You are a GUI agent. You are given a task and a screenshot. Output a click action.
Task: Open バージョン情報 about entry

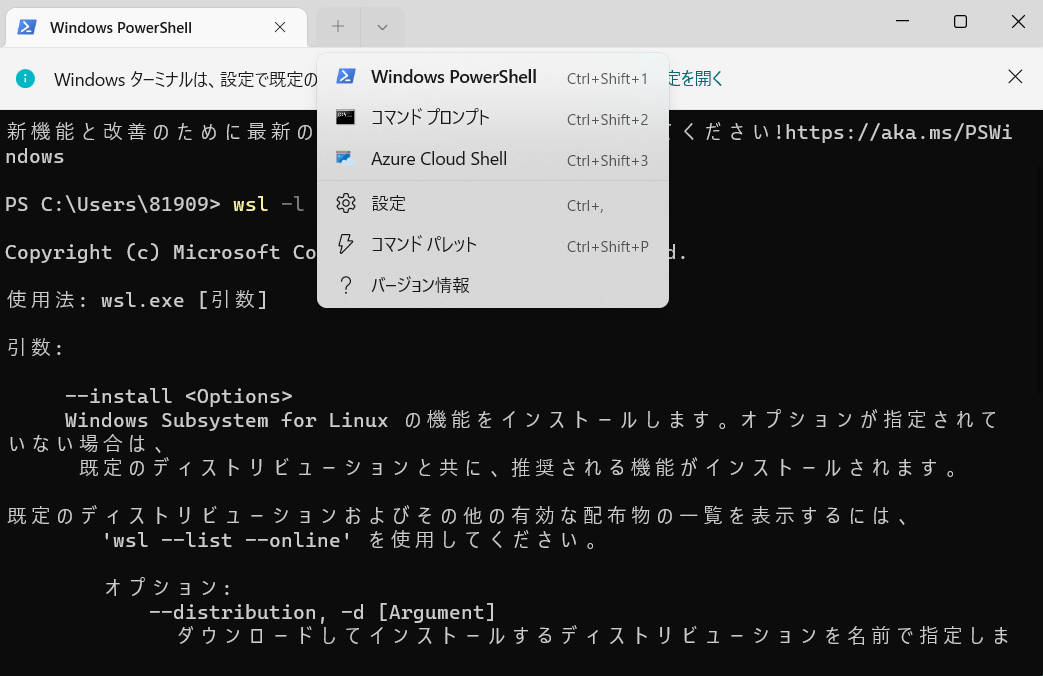tap(493, 285)
